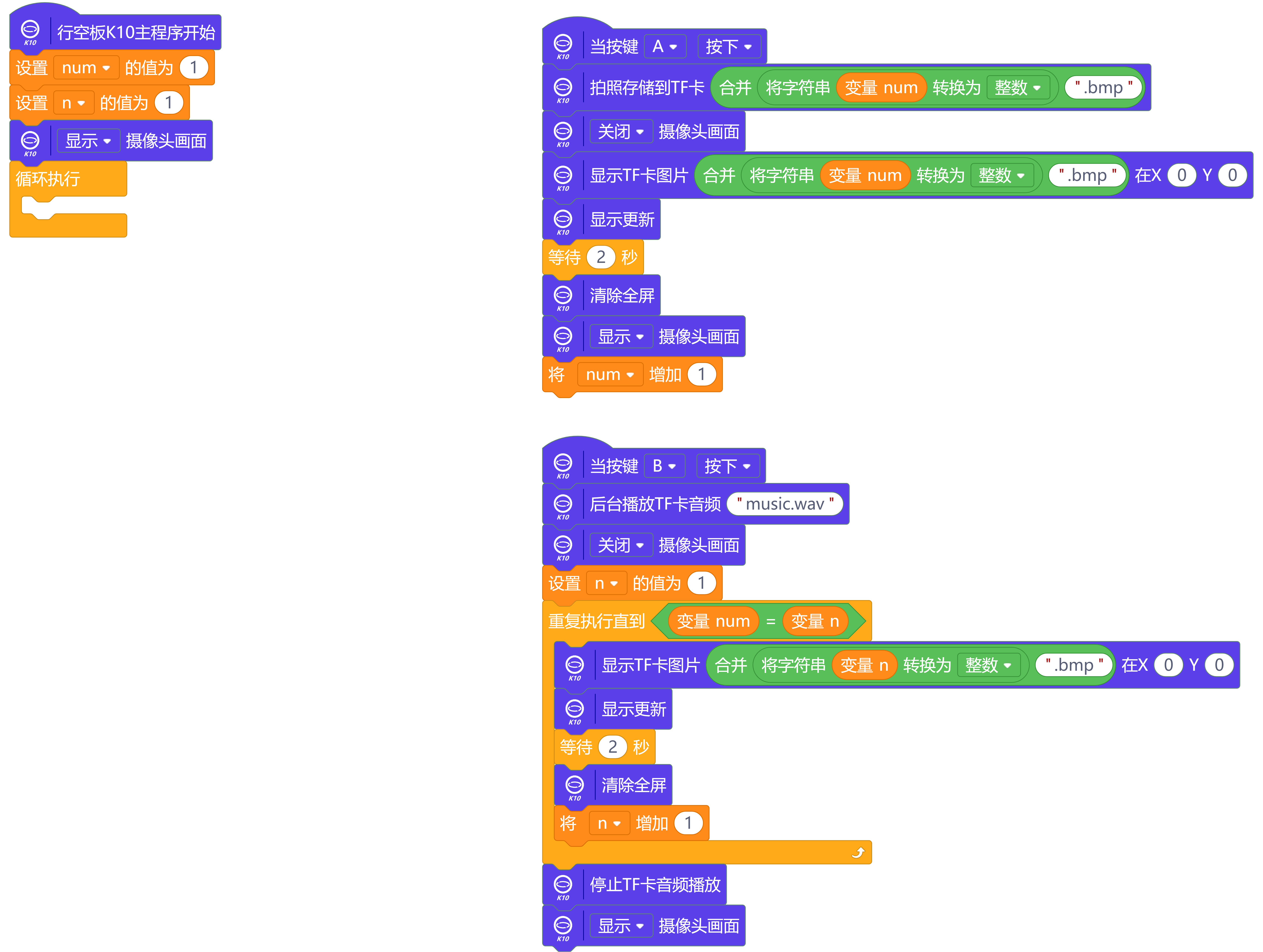The width and height of the screenshot is (1263, 952).
Task: Click .bmp text field in photo storage block
Action: pos(1103,87)
